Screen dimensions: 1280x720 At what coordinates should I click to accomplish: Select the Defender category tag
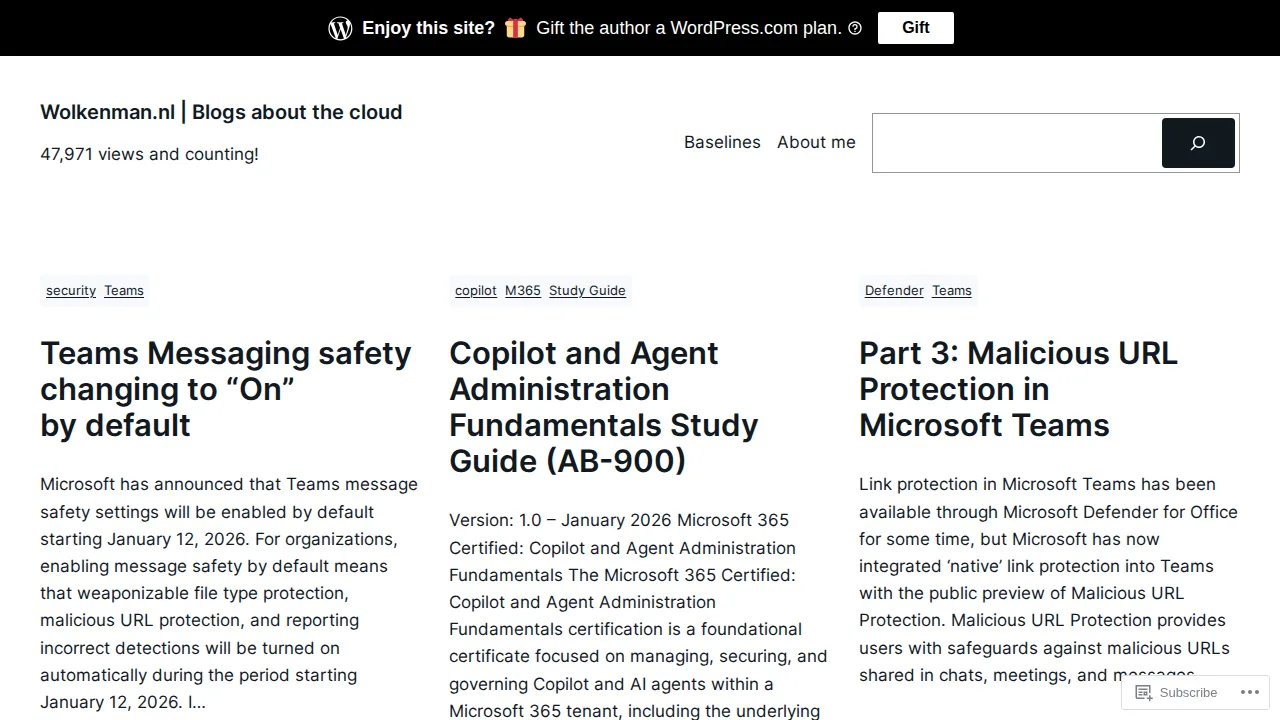[x=894, y=290]
